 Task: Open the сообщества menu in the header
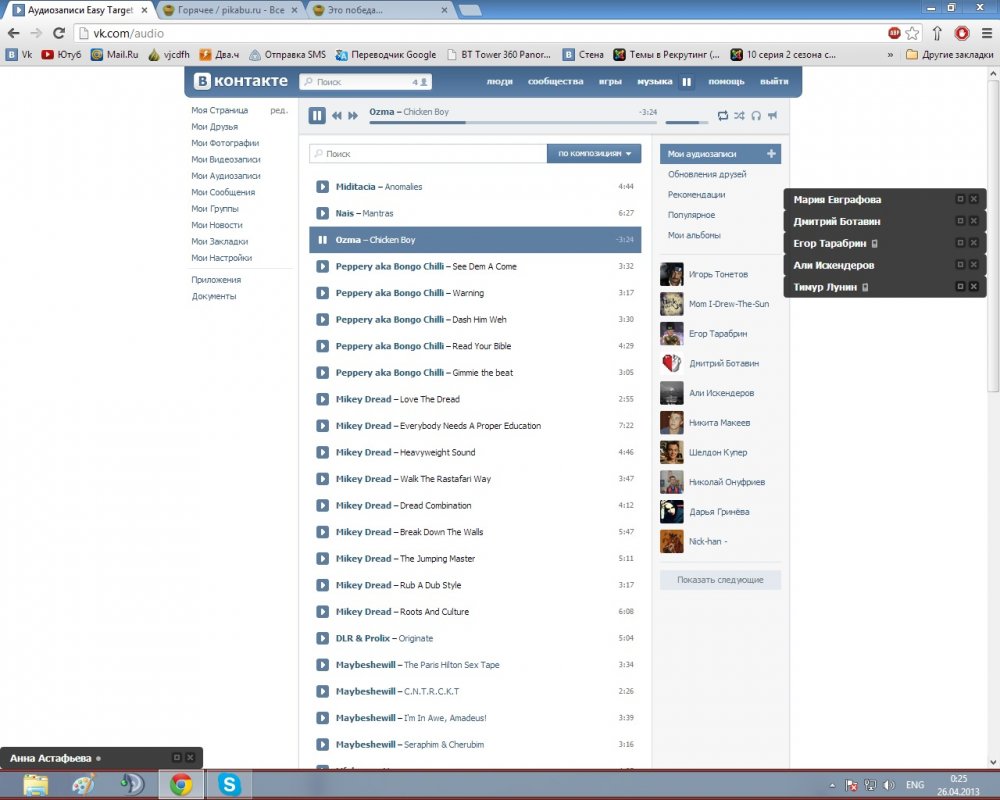tap(555, 82)
